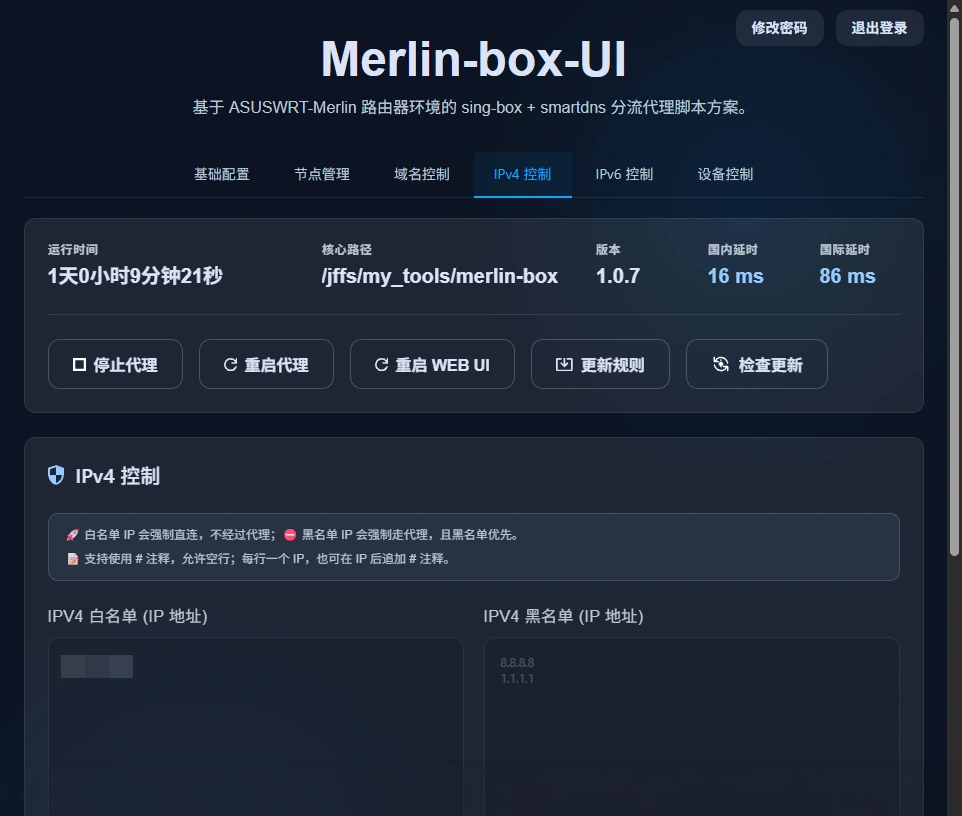The image size is (962, 816).
Task: Open the 基础配置 tab
Action: click(x=222, y=175)
